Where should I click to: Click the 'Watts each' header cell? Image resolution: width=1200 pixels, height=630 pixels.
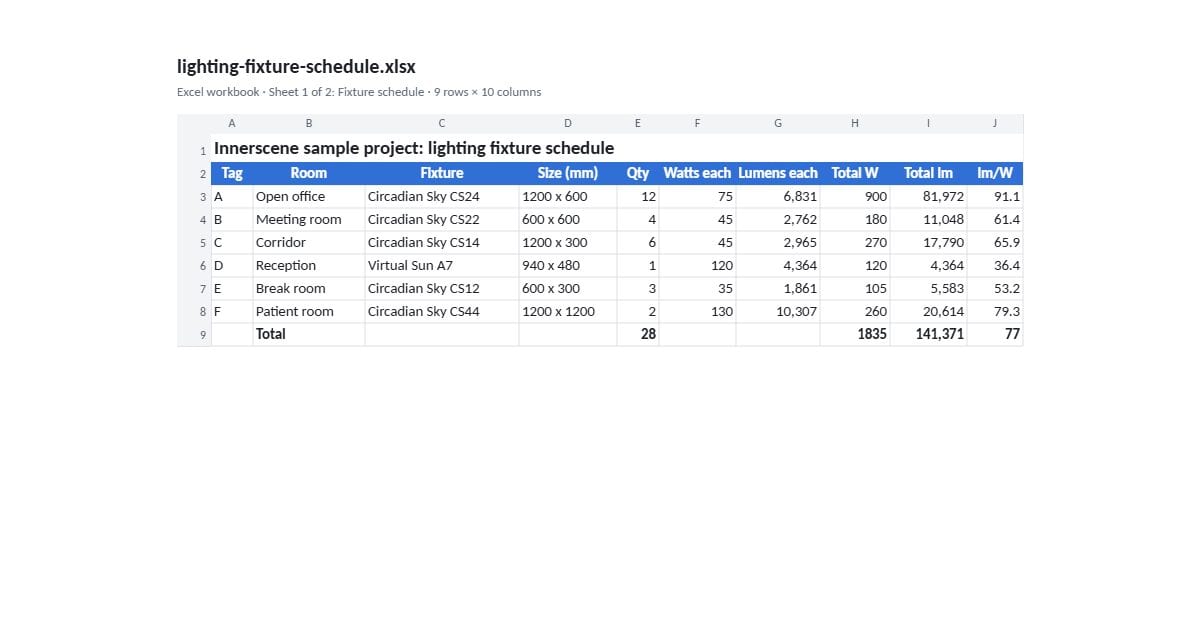pyautogui.click(x=697, y=173)
